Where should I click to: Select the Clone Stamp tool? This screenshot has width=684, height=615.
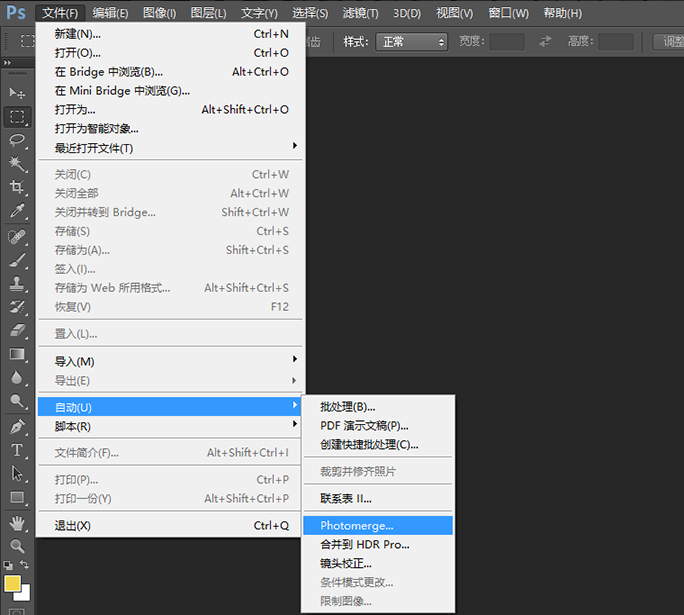[x=17, y=284]
